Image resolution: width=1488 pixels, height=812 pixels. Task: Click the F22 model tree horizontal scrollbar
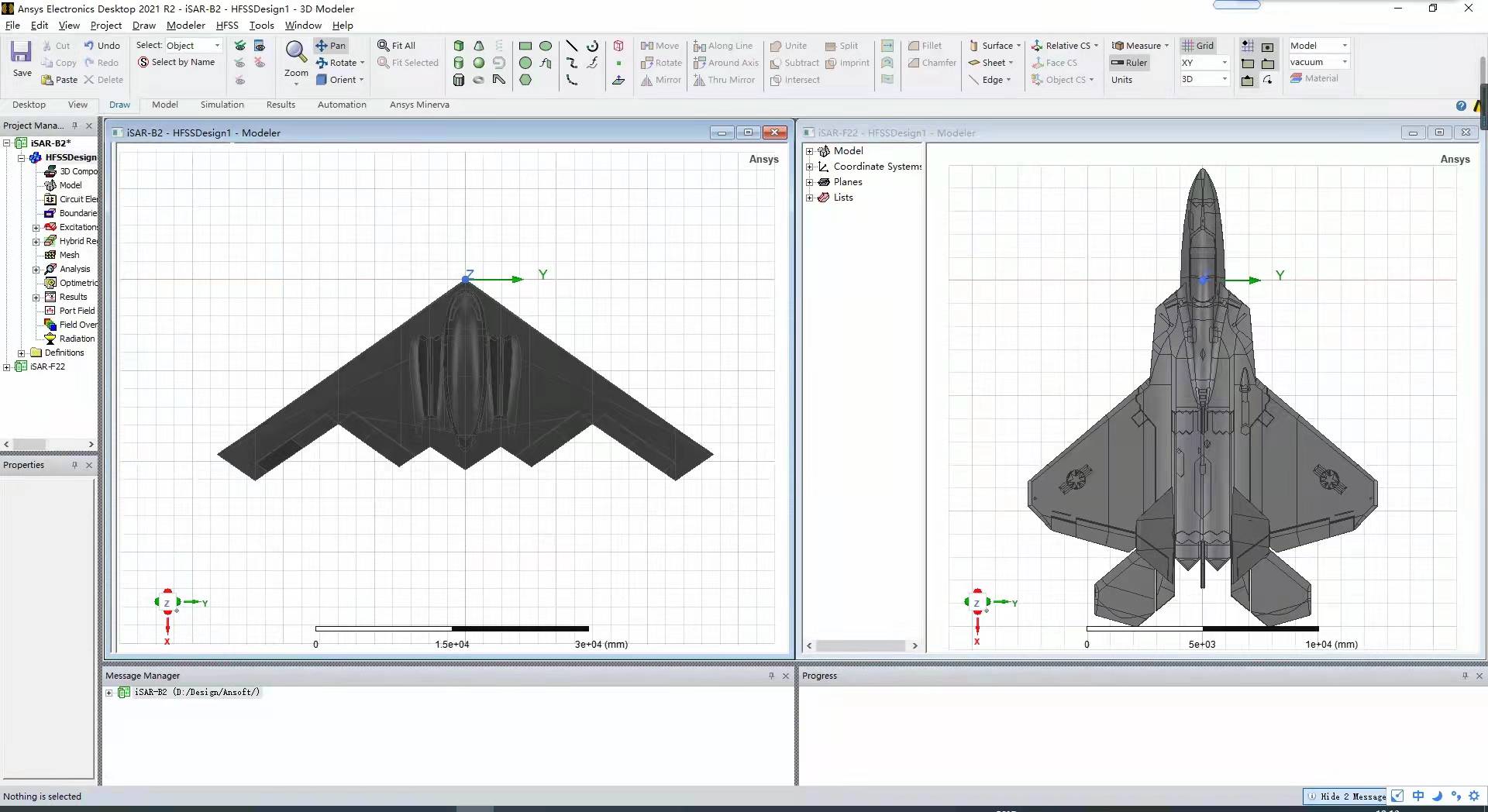pyautogui.click(x=862, y=645)
